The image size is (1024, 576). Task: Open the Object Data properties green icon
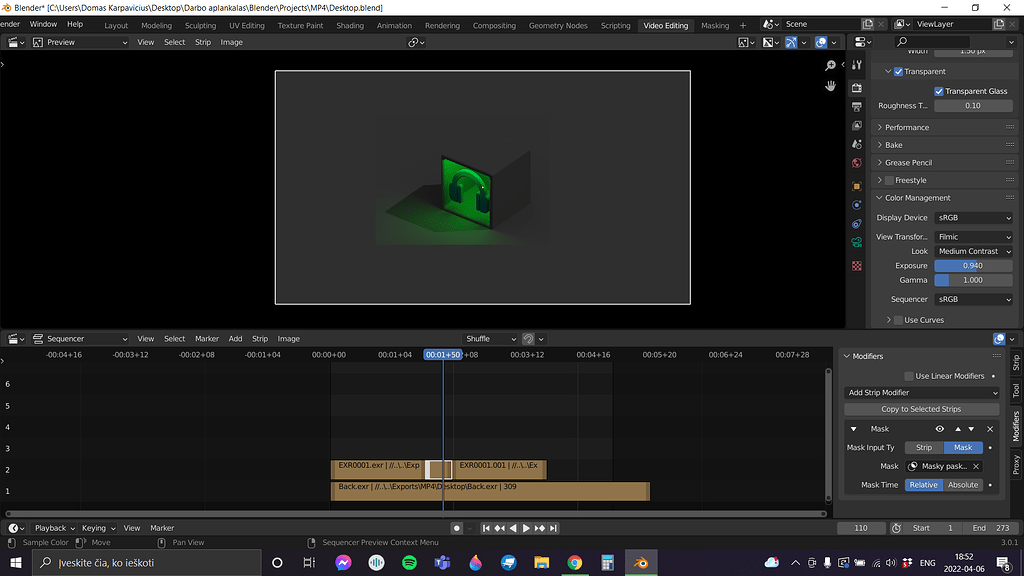click(x=857, y=242)
